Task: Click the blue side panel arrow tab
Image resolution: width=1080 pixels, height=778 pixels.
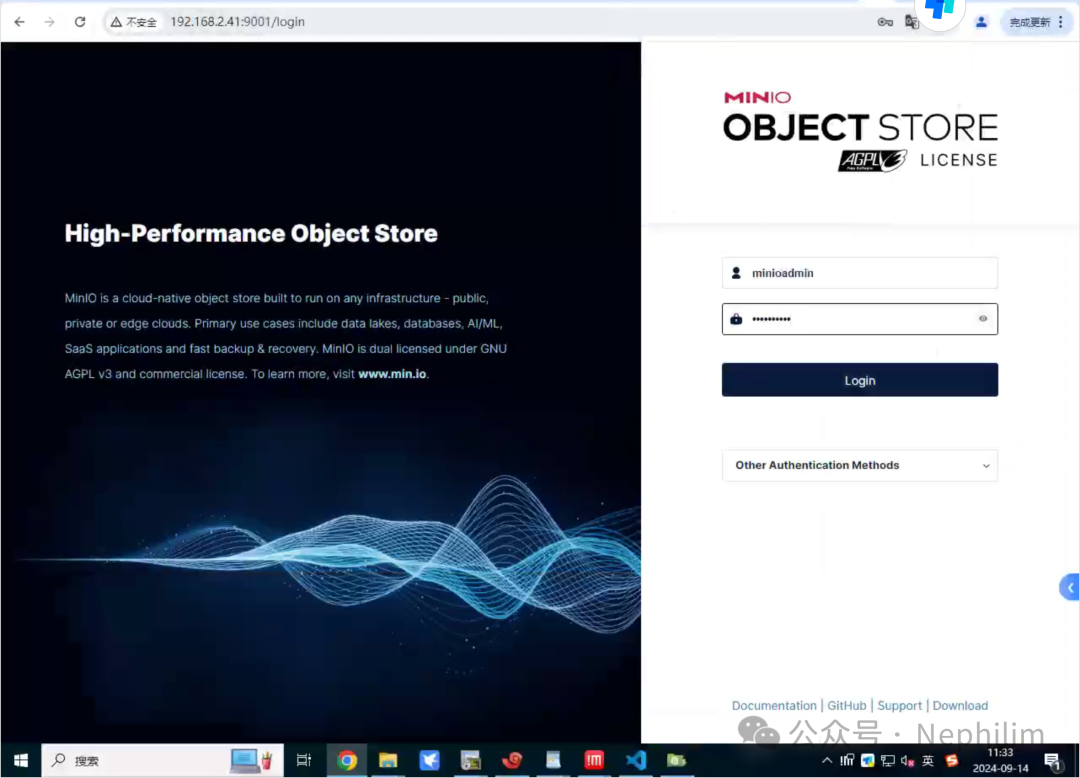Action: tap(1070, 587)
